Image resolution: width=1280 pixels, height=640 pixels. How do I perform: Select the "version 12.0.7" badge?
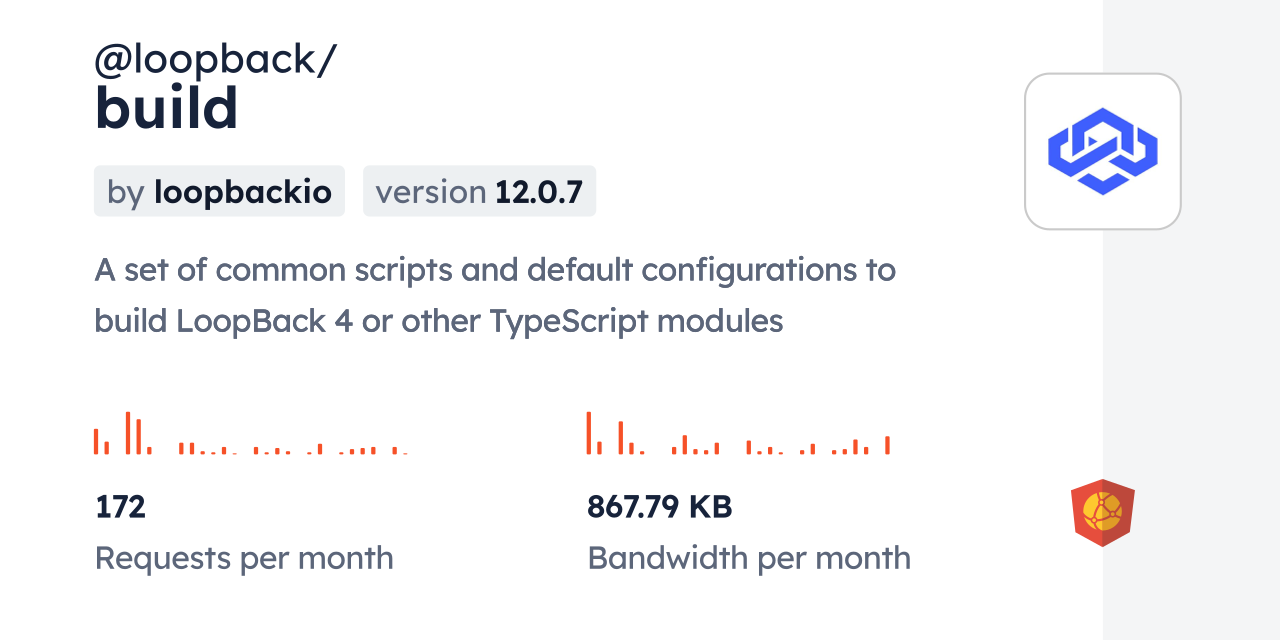[x=479, y=191]
